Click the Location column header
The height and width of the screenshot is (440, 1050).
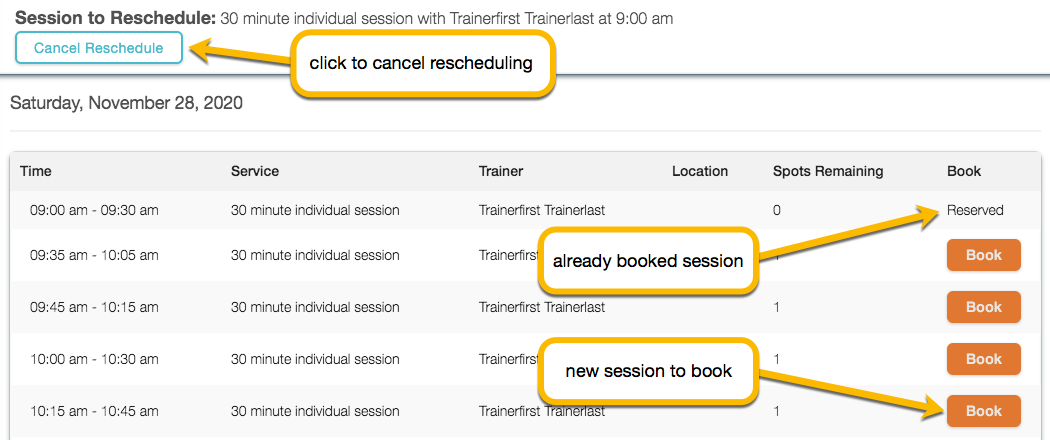tap(700, 171)
